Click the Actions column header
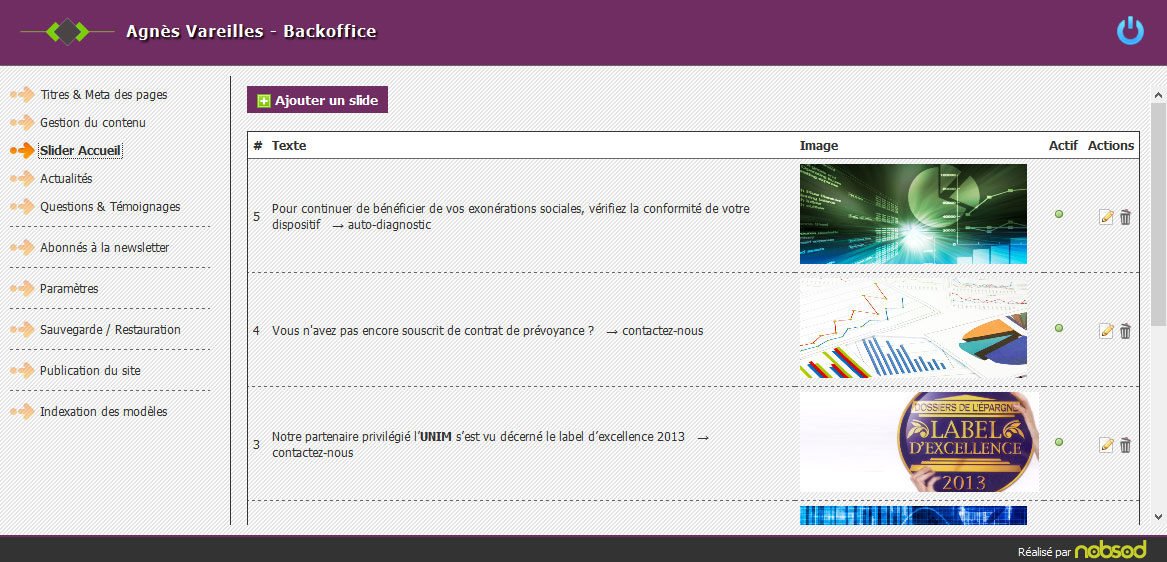 (x=1111, y=145)
